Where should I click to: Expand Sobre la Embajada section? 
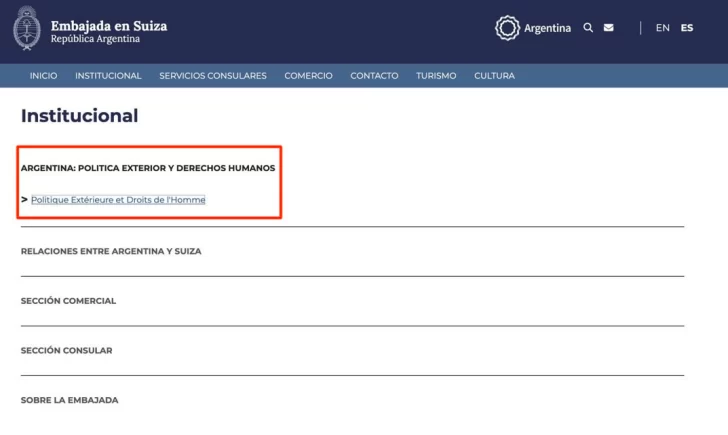[69, 400]
